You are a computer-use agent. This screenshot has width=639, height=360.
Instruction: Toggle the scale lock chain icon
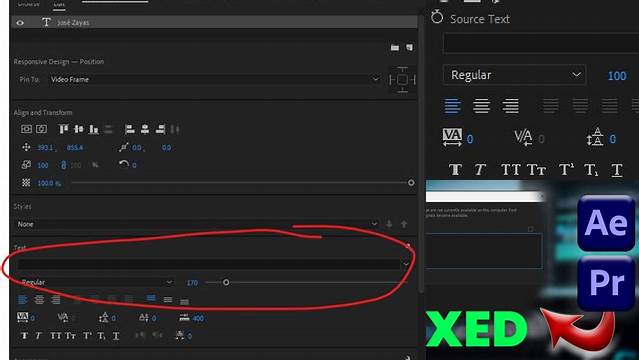coord(64,165)
